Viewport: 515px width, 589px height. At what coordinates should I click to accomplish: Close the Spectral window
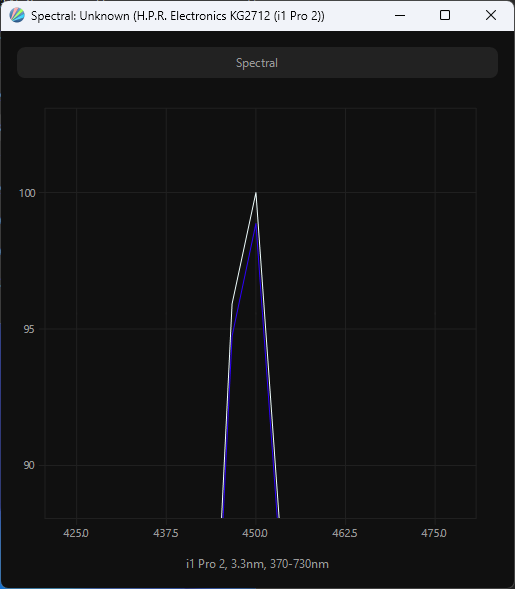pyautogui.click(x=491, y=15)
